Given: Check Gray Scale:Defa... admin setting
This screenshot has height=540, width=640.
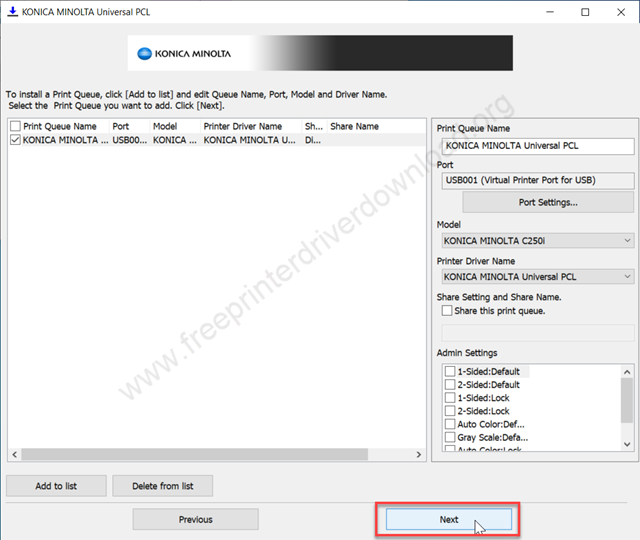Looking at the screenshot, I should coord(450,437).
